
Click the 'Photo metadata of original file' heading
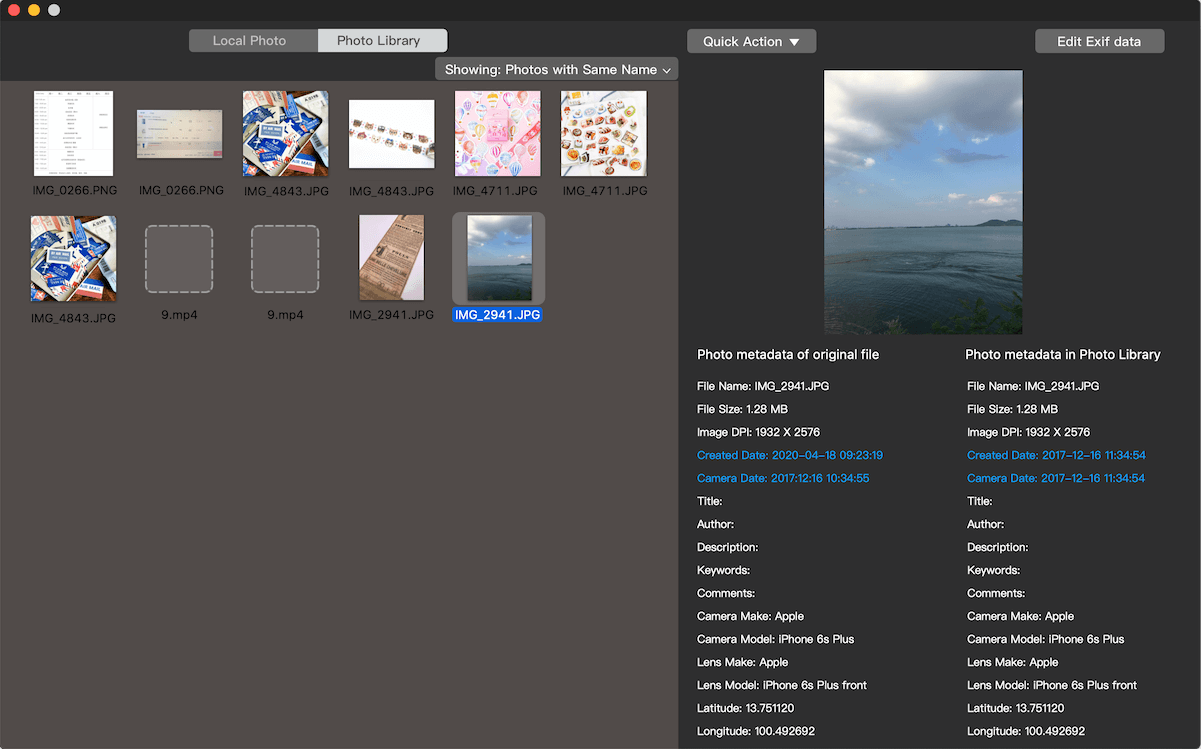point(788,355)
